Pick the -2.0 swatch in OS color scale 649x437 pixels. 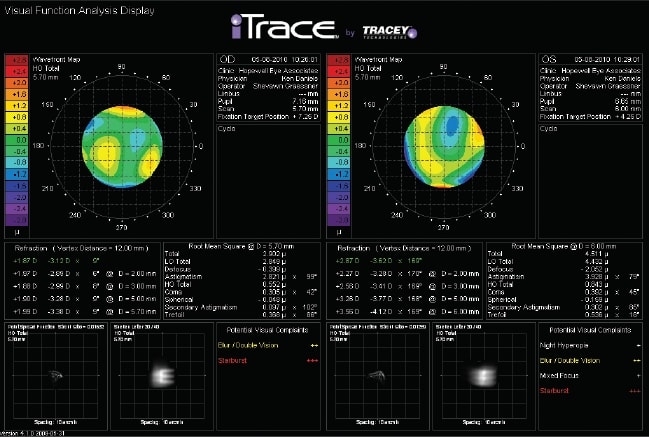339,197
